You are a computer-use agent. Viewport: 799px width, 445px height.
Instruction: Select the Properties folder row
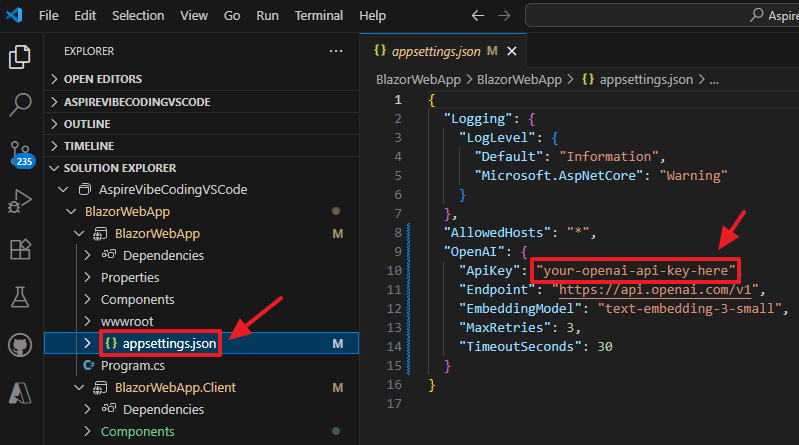click(201, 277)
